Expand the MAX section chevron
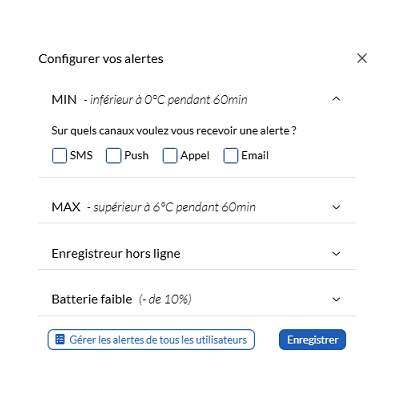The width and height of the screenshot is (408, 399). click(336, 207)
